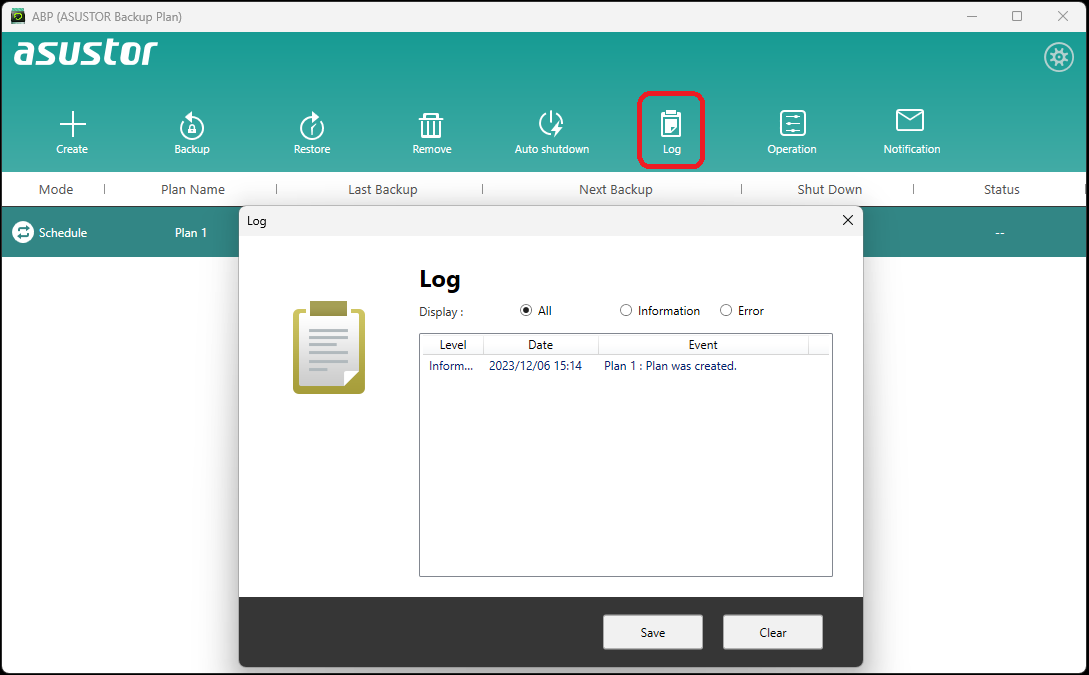
Task: Save the log file
Action: [x=653, y=632]
